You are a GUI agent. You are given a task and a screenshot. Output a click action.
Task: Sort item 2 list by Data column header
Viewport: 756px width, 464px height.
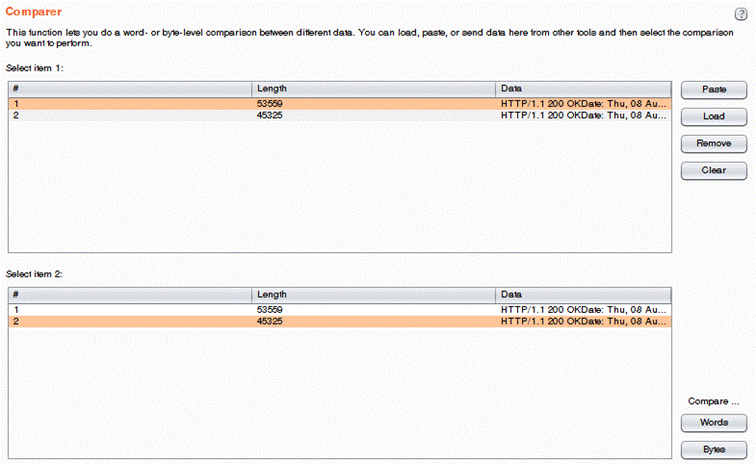click(582, 295)
